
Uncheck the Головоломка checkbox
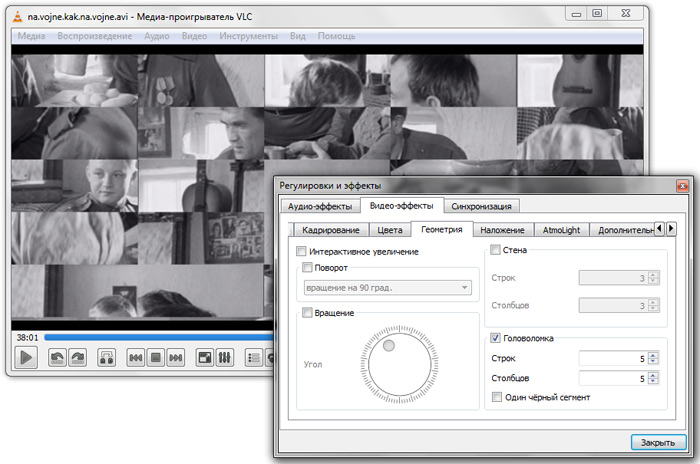click(x=495, y=338)
